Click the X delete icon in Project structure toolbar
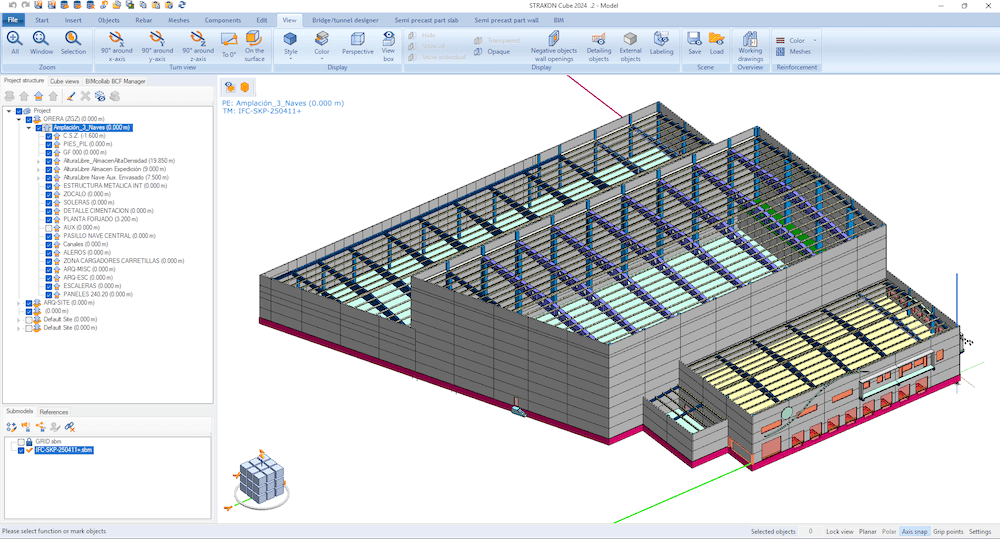Viewport: 1000px width, 539px height. click(x=85, y=96)
